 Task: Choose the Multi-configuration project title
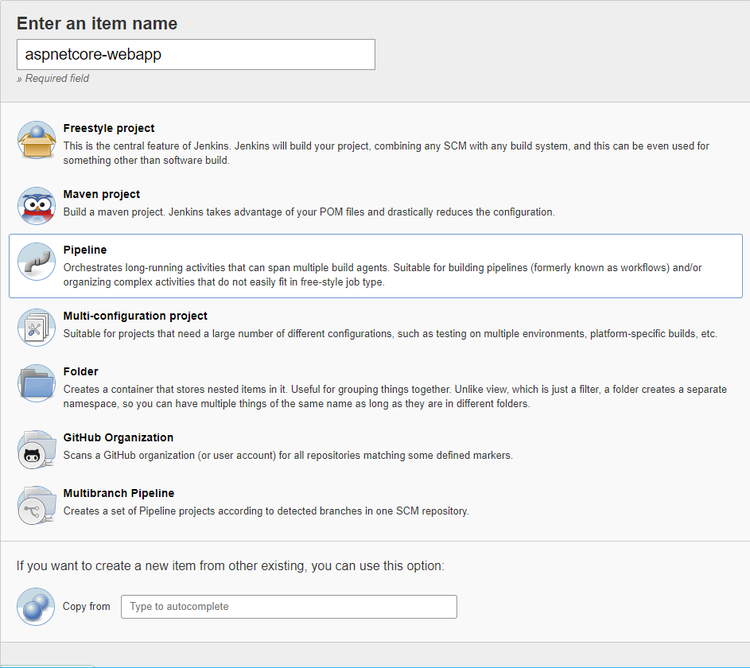tap(135, 316)
